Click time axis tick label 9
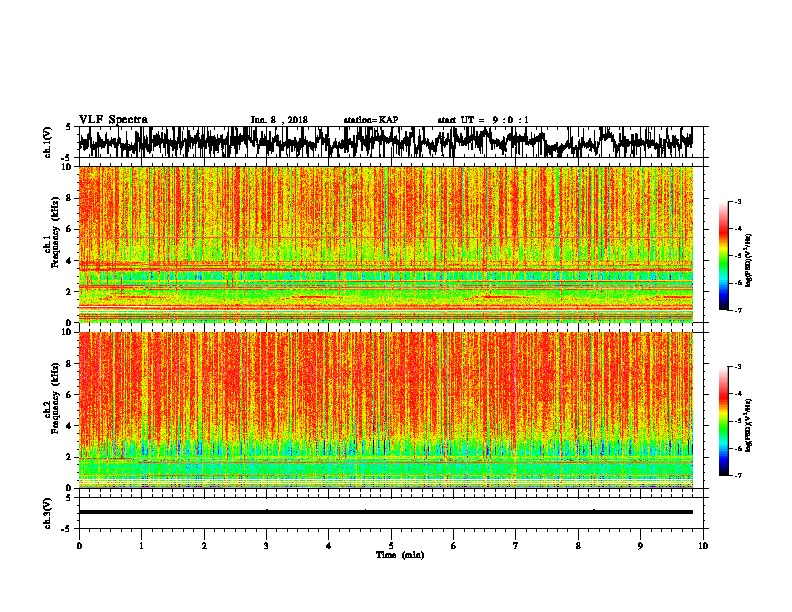The image size is (792, 612). 640,546
